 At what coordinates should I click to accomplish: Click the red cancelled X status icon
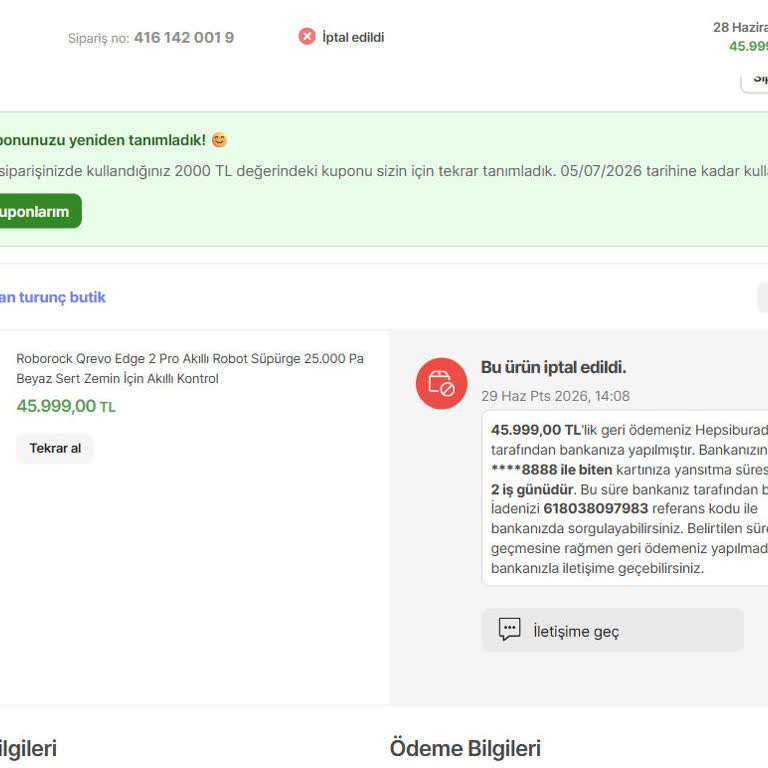307,36
